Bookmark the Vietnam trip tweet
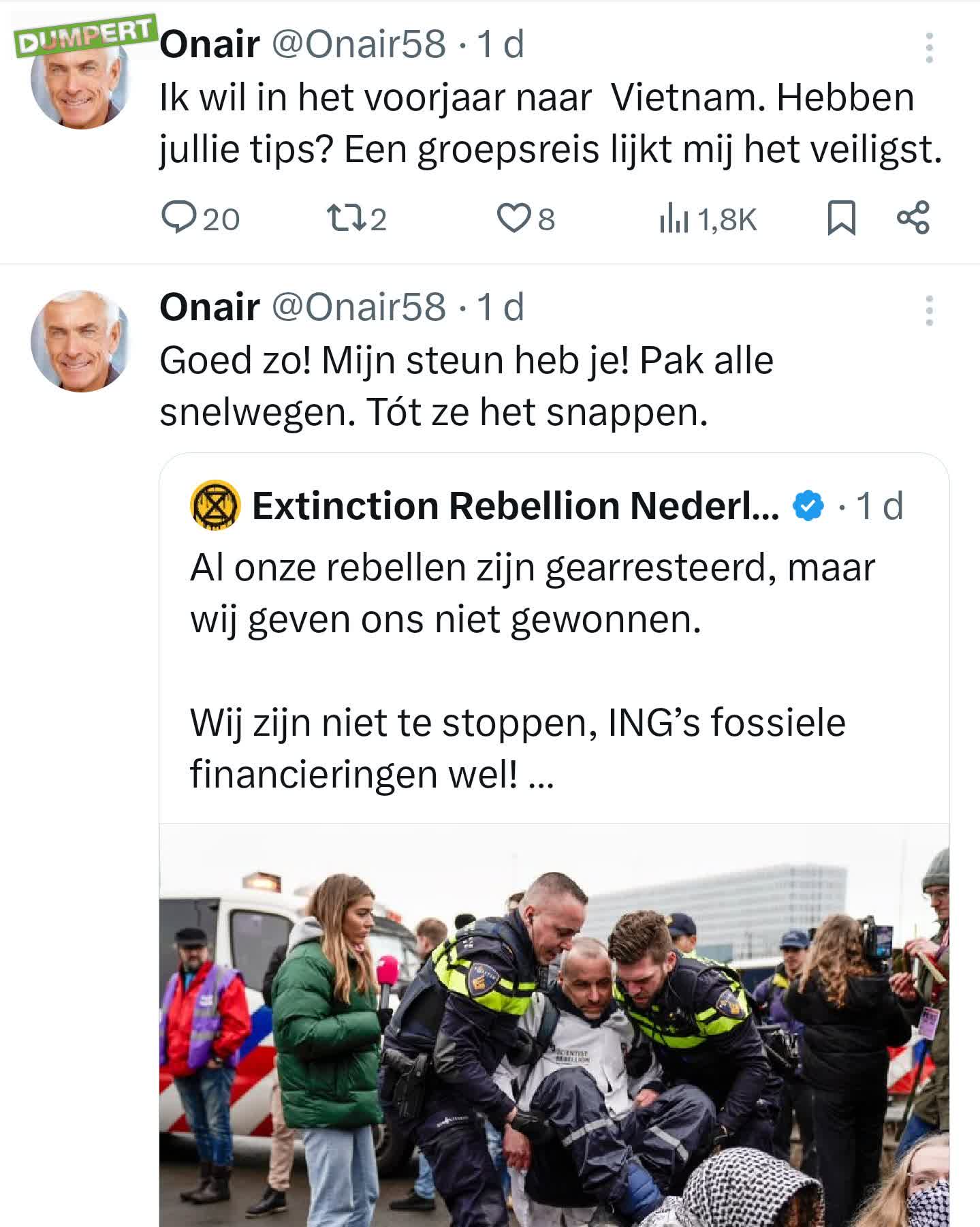Viewport: 980px width, 1227px height. click(841, 219)
